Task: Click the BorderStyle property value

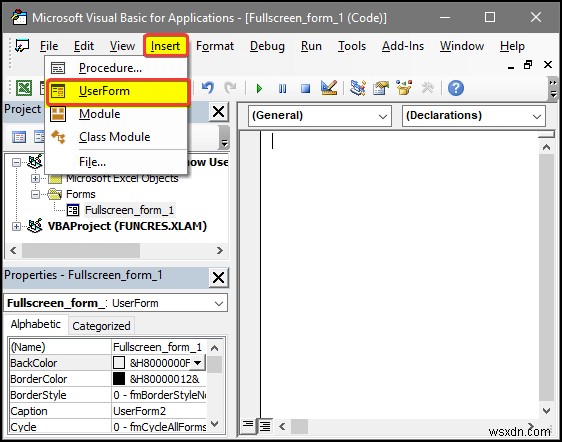Action: 159,395
